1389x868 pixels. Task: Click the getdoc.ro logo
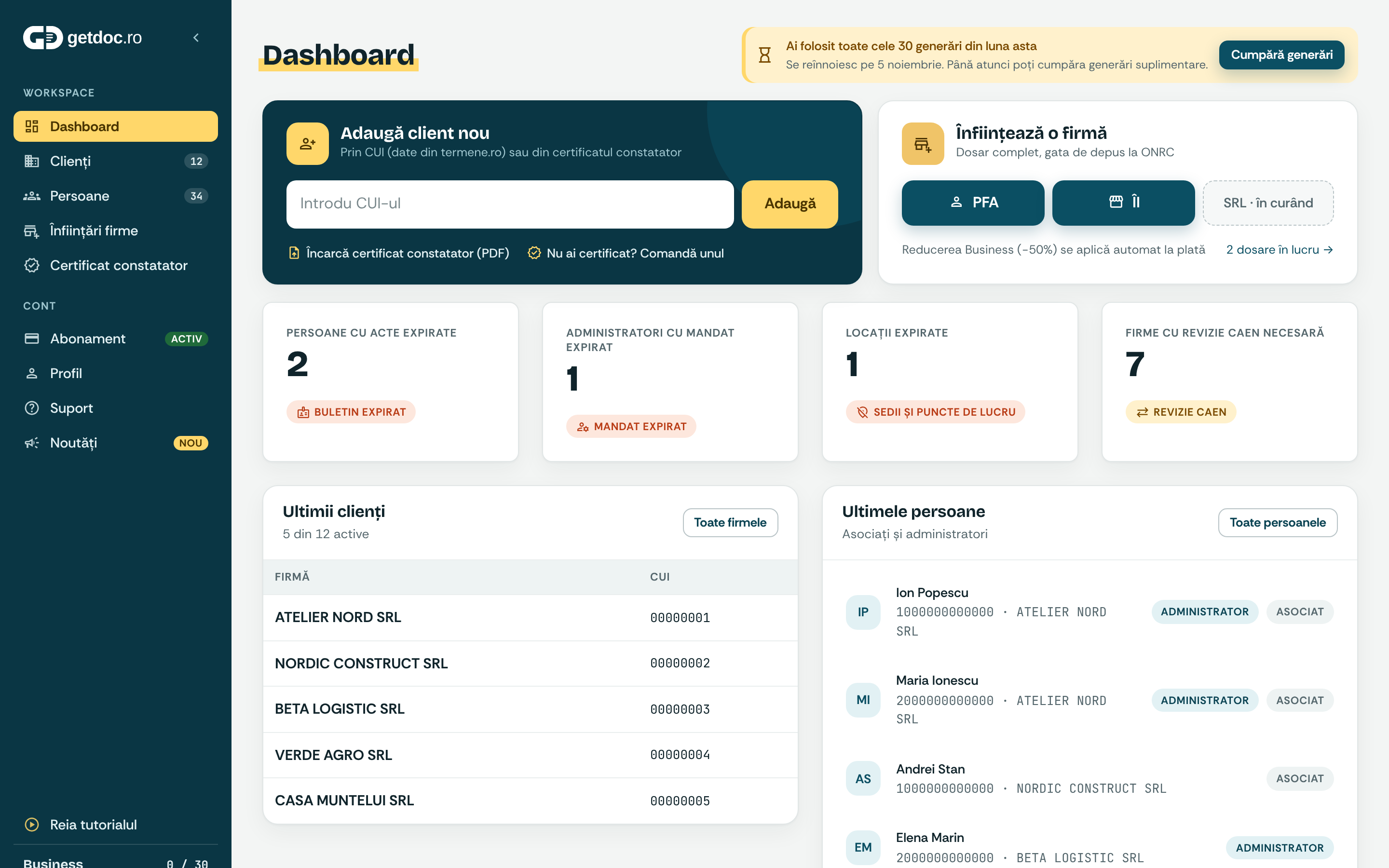pos(82,38)
